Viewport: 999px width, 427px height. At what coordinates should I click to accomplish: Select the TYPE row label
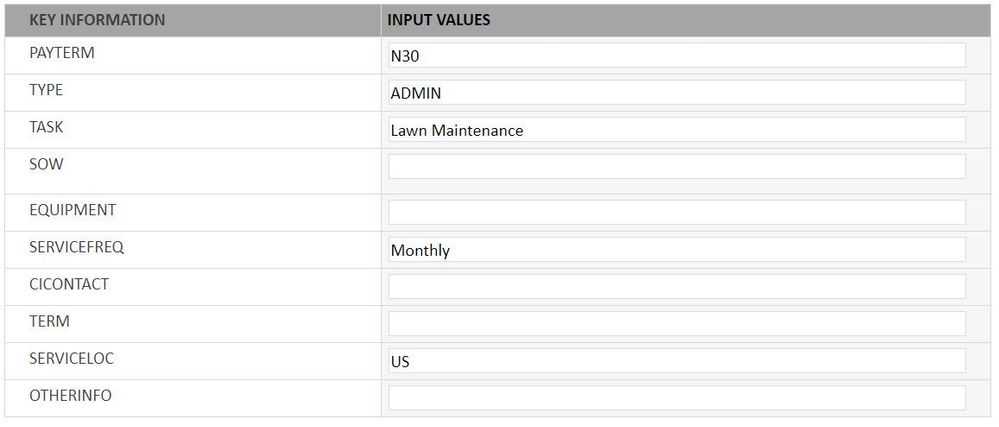point(46,90)
